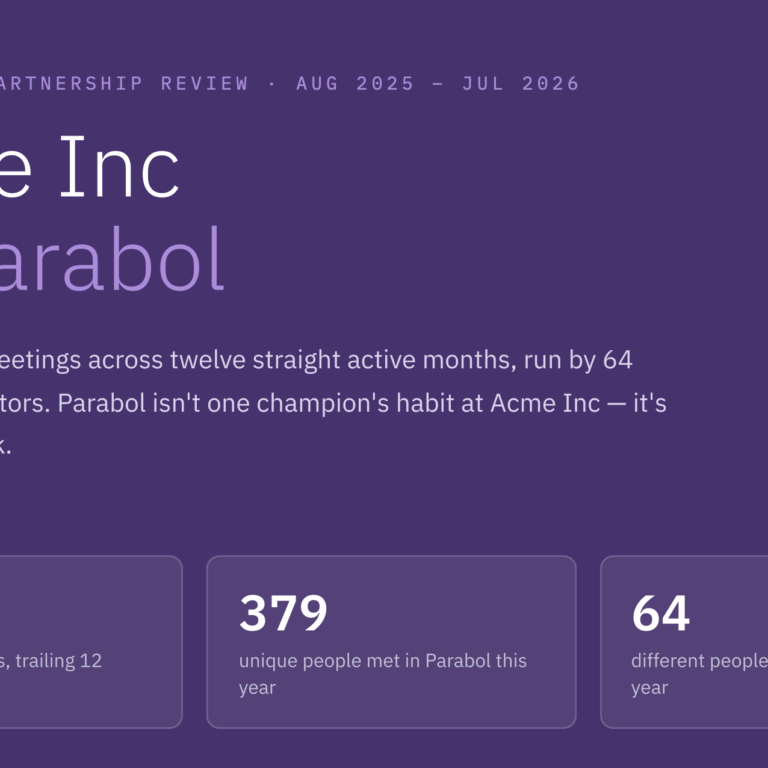Click the word "REVIEW" in the header
Viewport: 768px width, 768px height.
[205, 83]
